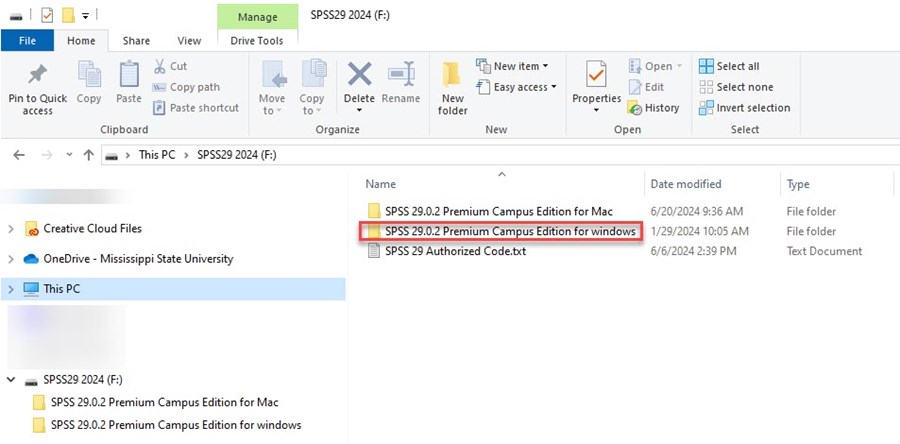Select OneDrive - Mississippi State University
Image resolution: width=900 pixels, height=444 pixels.
click(x=138, y=259)
